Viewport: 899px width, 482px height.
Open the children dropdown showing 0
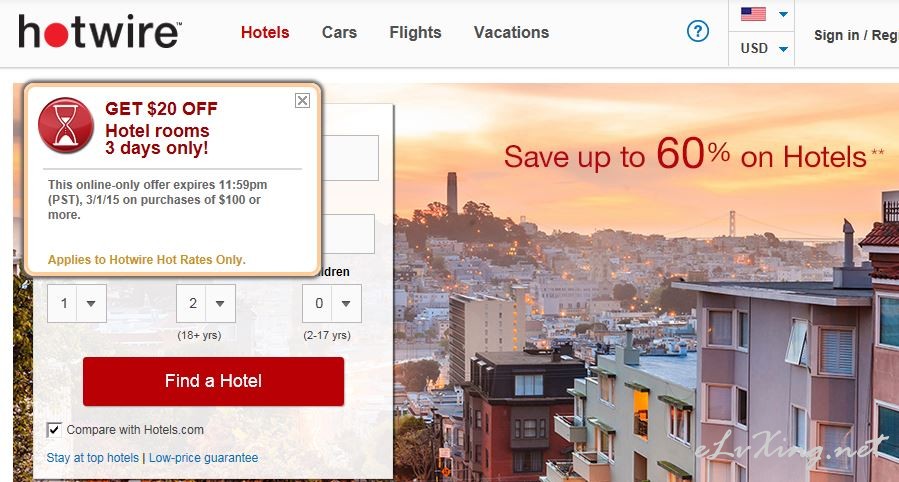coord(332,303)
